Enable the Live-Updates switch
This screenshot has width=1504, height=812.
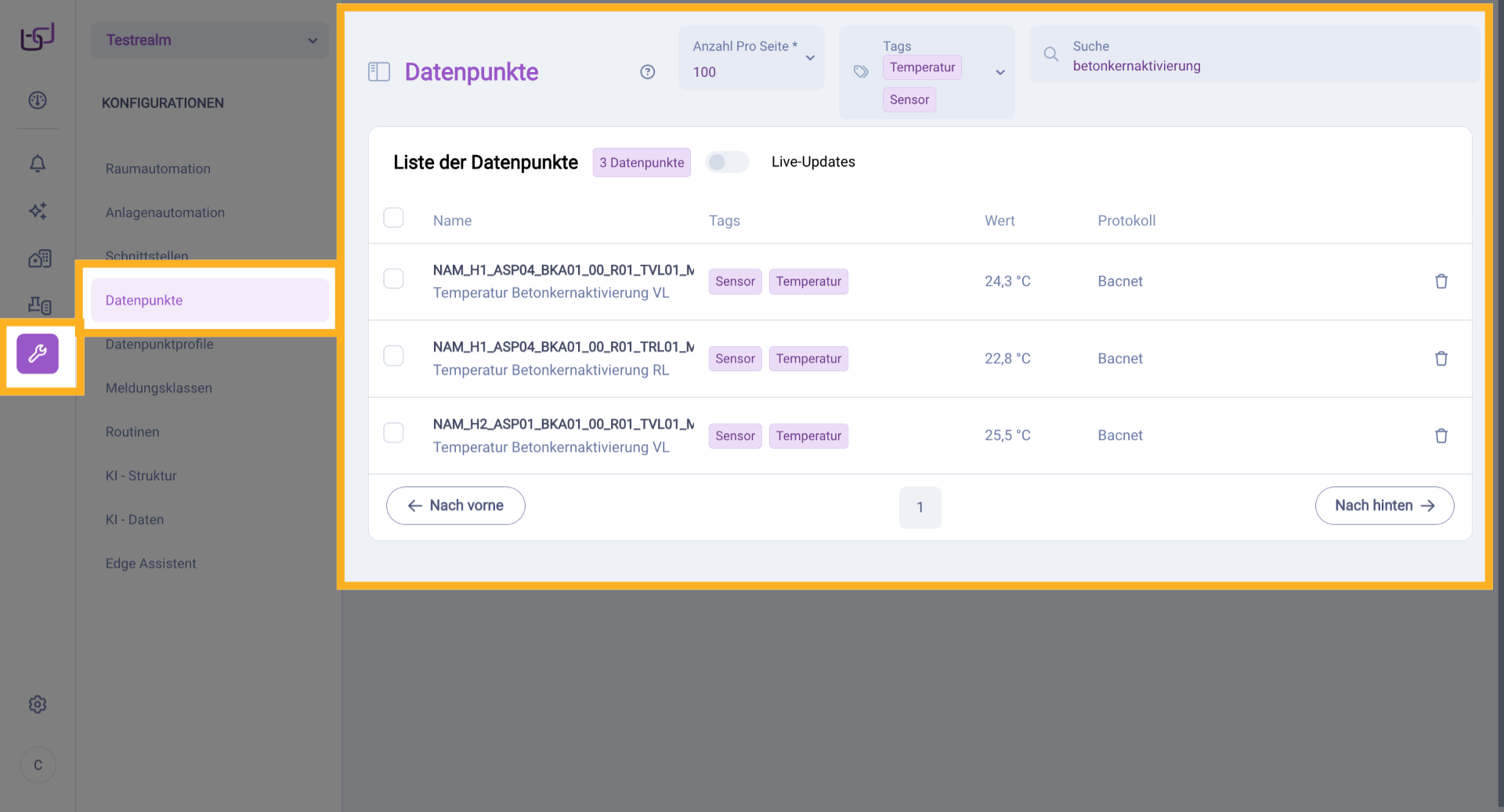point(727,162)
